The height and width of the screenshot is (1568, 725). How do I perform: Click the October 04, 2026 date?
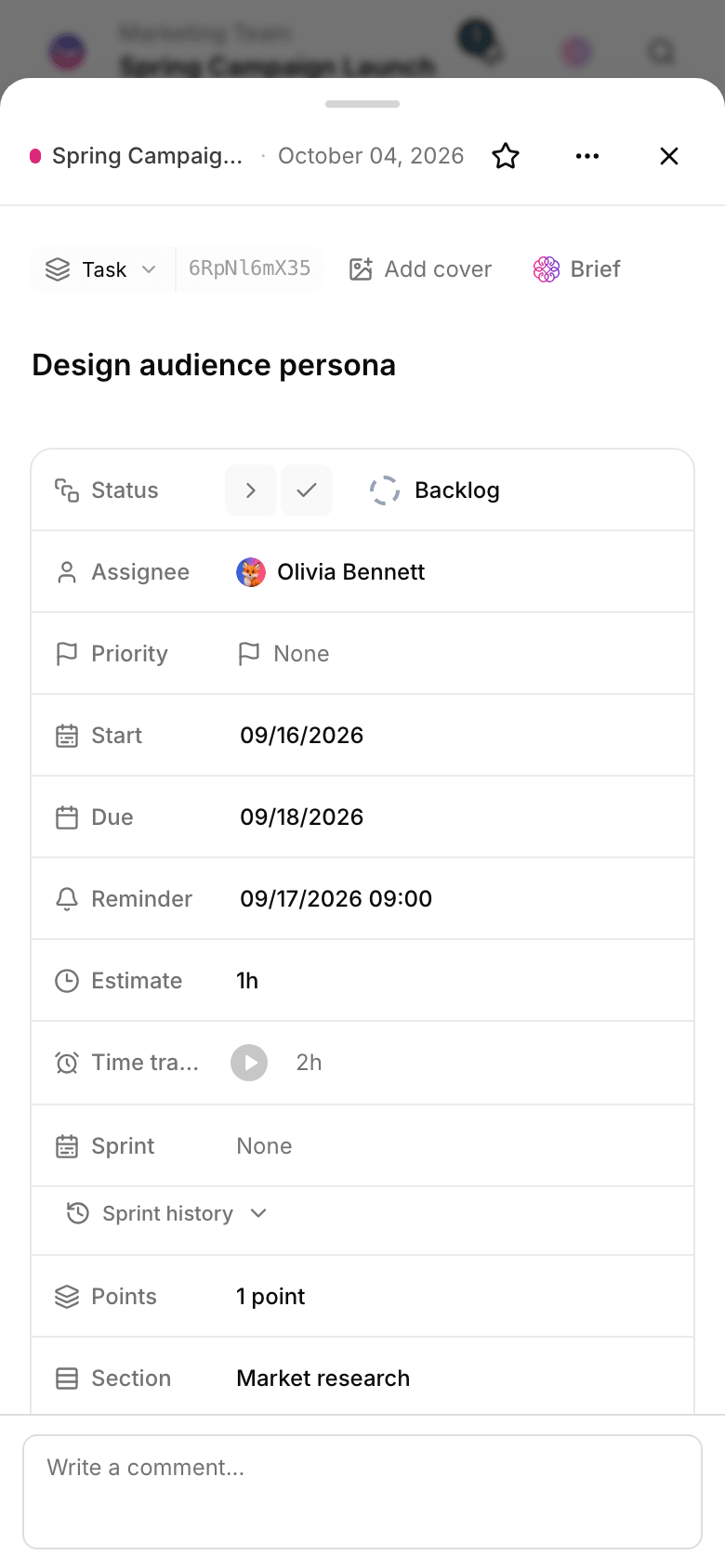coord(371,156)
